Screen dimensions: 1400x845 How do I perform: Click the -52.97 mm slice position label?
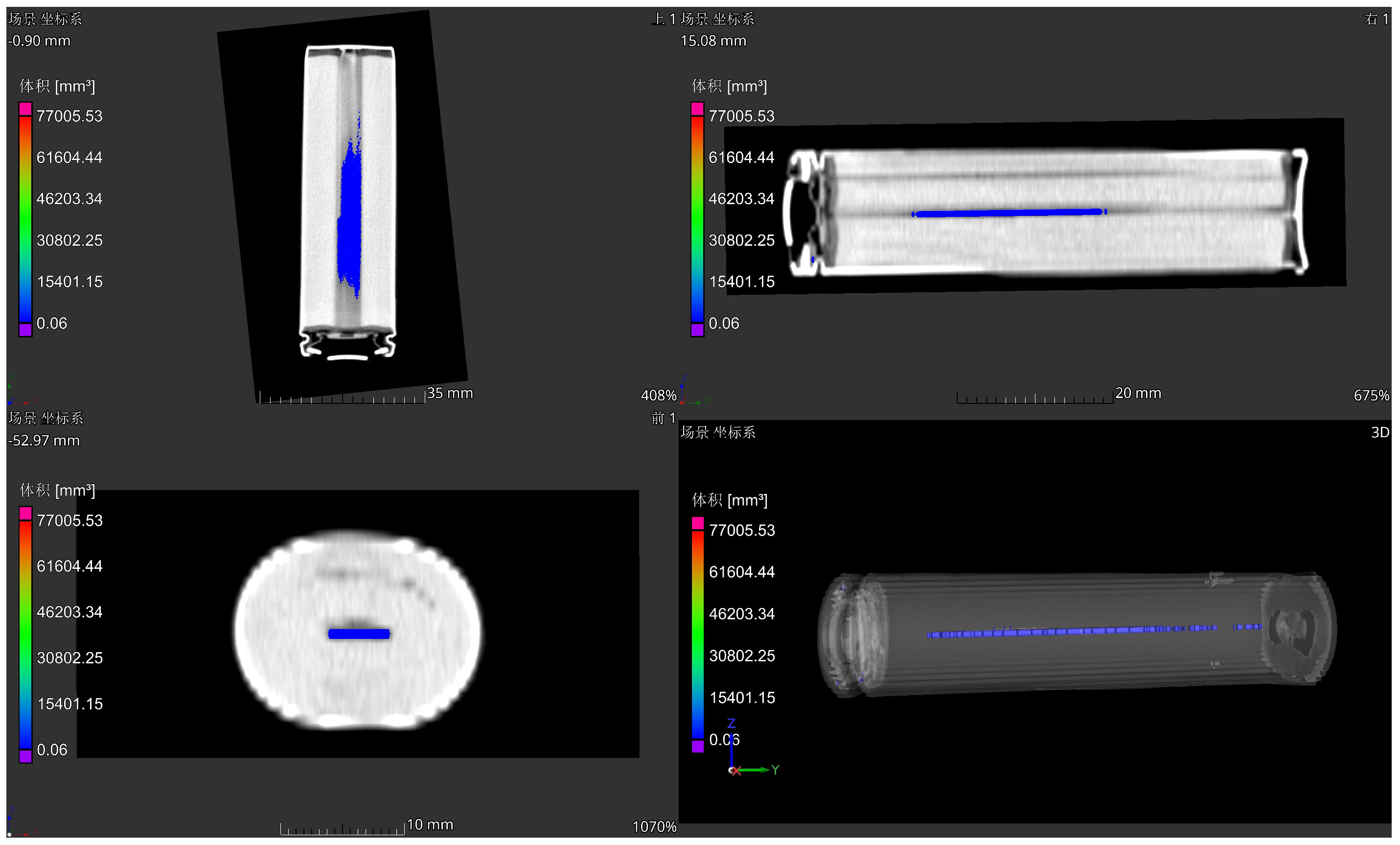coord(44,441)
